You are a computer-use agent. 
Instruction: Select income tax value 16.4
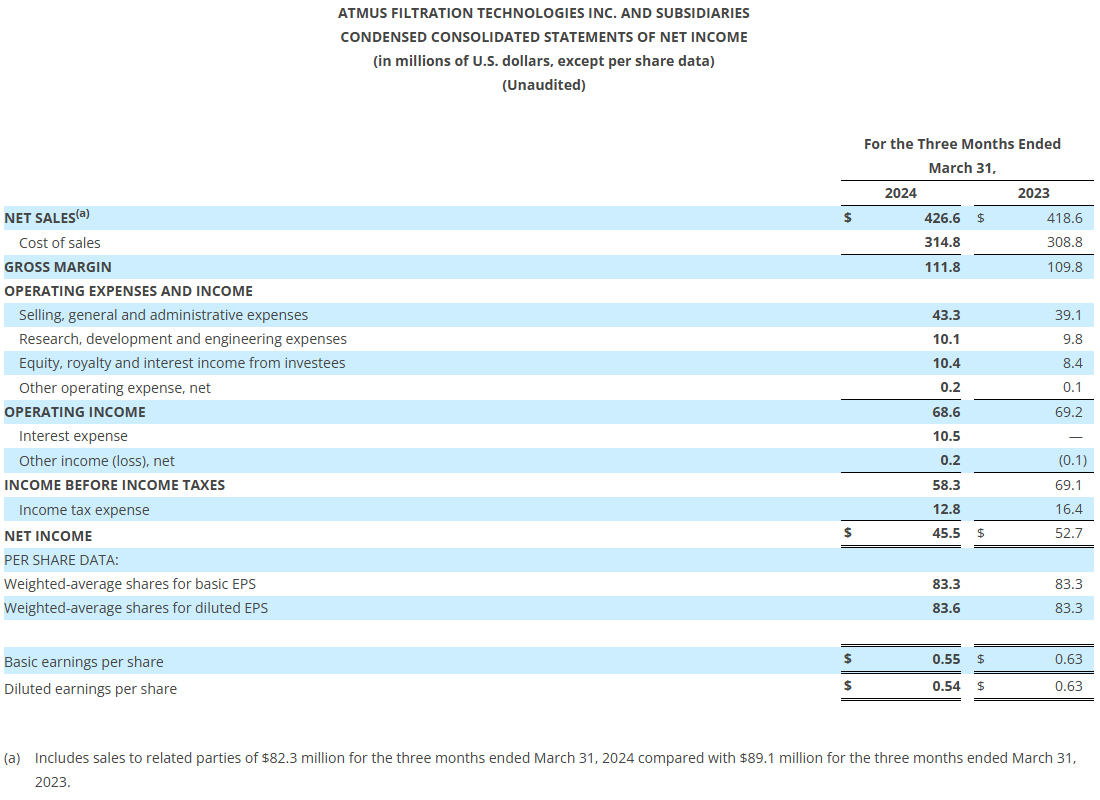[1068, 509]
